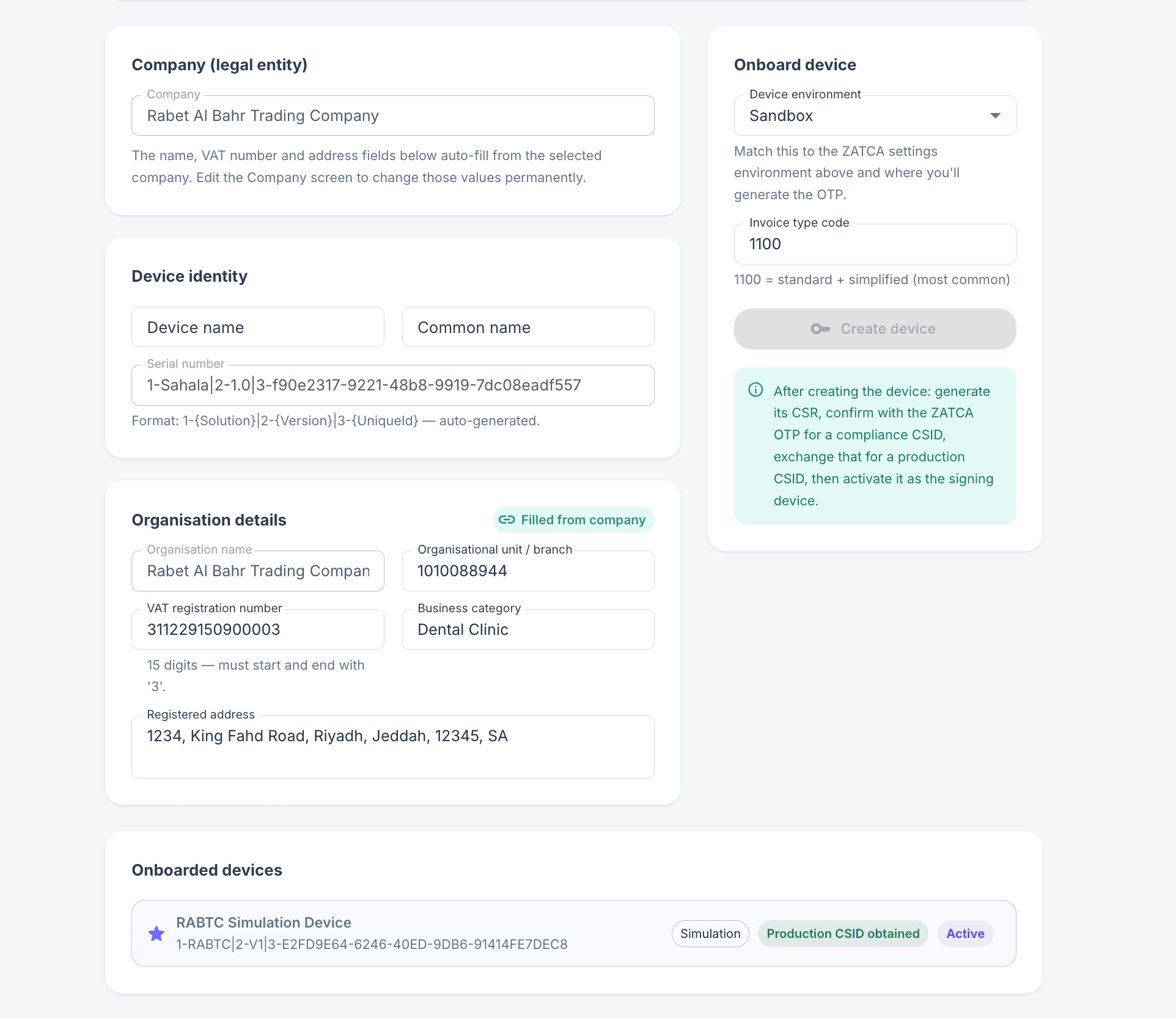Click the Serial number field
This screenshot has width=1176, height=1018.
(392, 385)
